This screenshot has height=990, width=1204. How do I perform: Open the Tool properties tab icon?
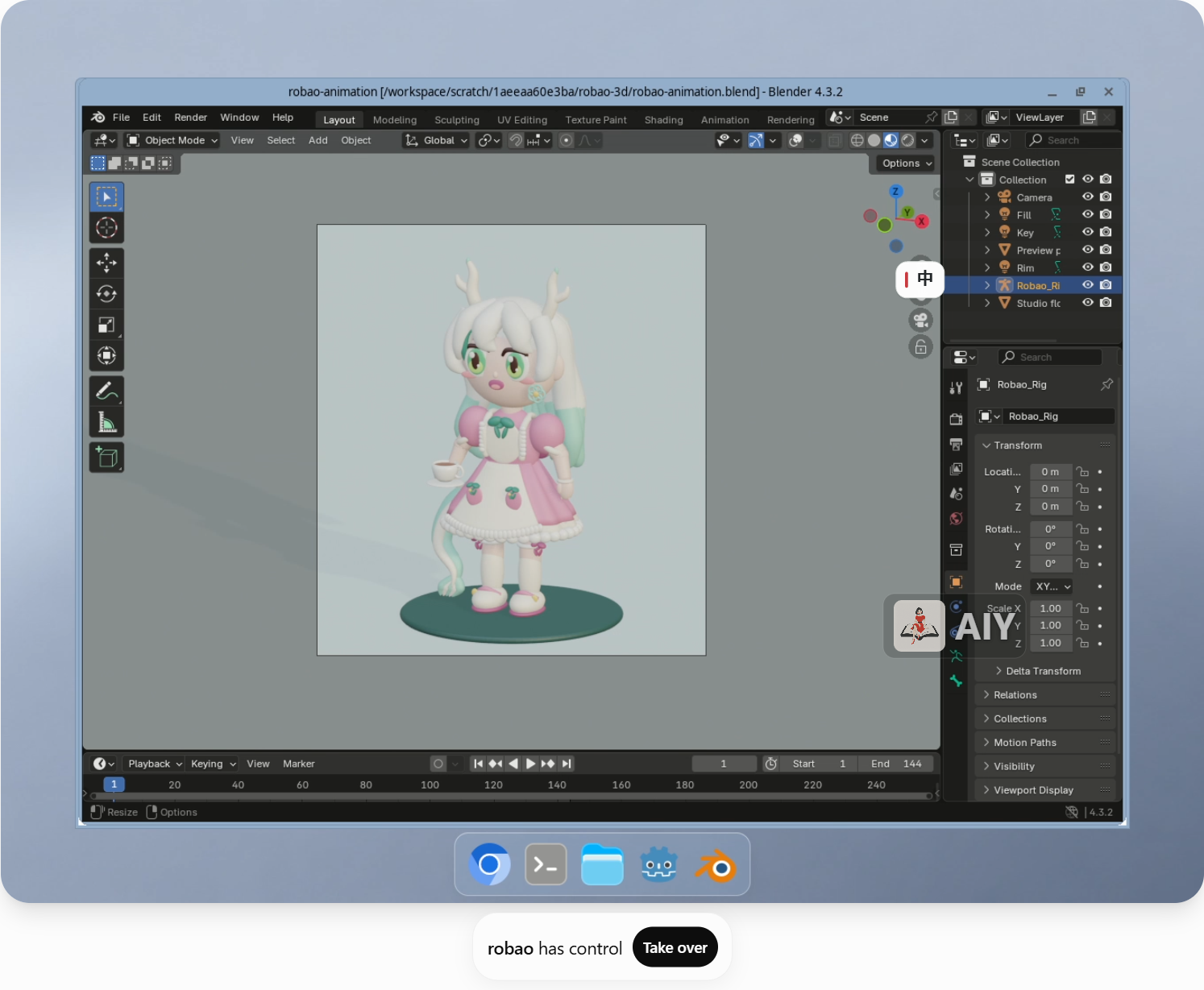click(956, 387)
